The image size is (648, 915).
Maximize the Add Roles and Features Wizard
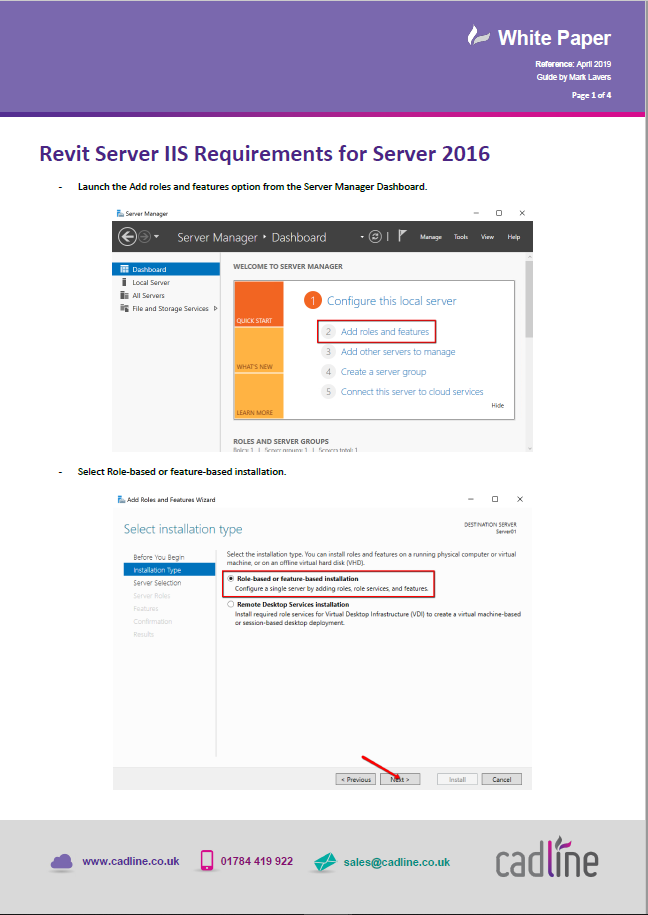click(x=495, y=499)
